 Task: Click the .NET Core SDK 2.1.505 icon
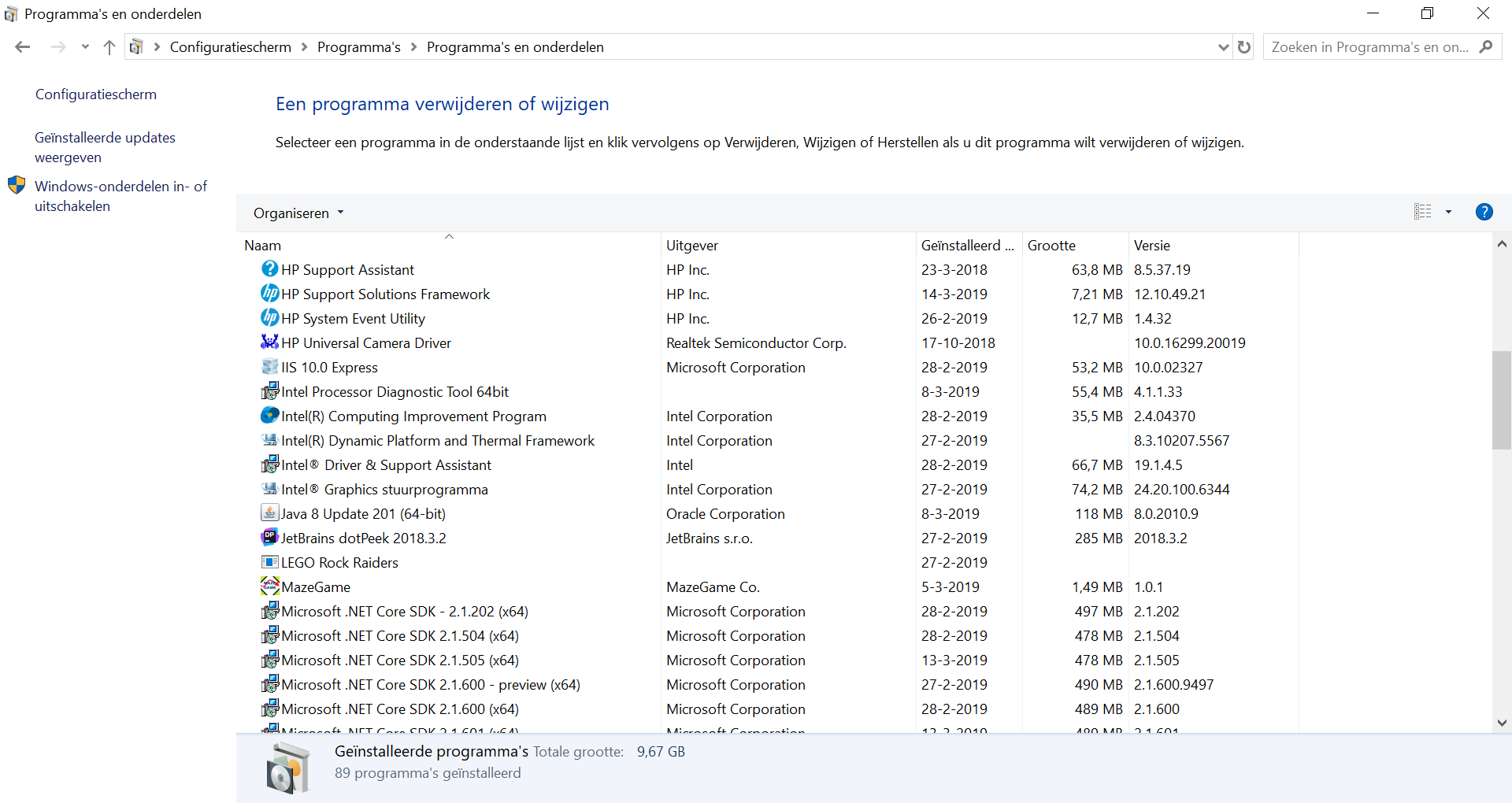269,660
